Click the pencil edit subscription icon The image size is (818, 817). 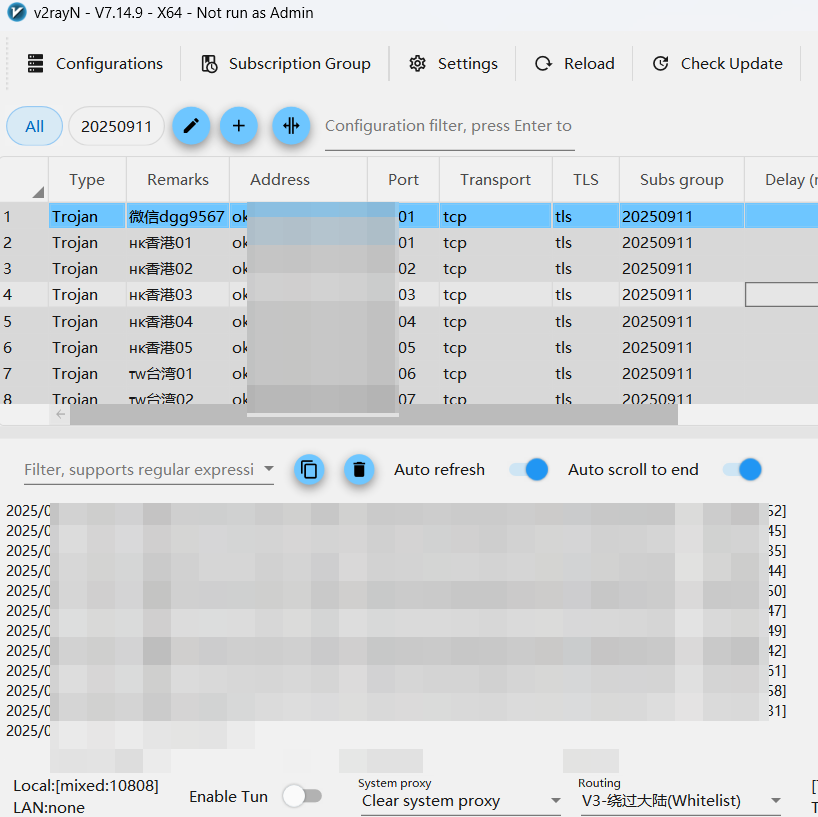point(191,126)
